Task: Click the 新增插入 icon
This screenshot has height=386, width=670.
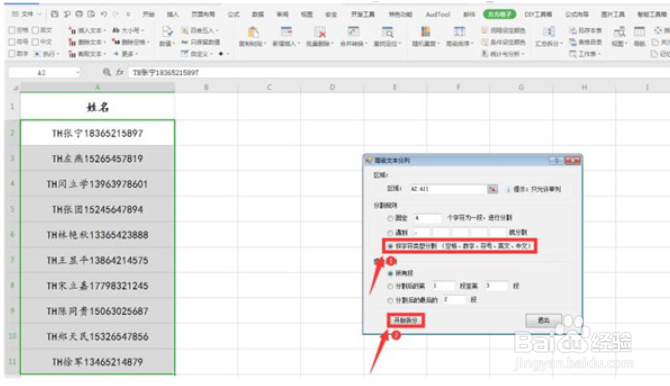Action: (286, 32)
